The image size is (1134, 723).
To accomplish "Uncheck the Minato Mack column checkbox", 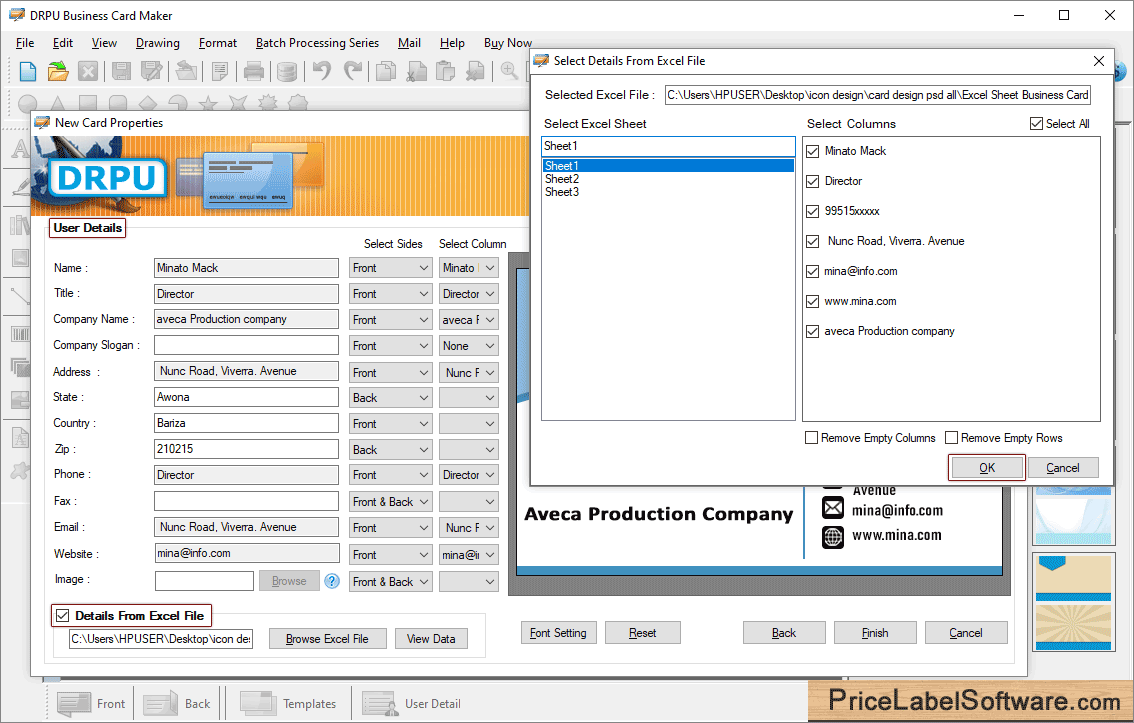I will (x=812, y=151).
